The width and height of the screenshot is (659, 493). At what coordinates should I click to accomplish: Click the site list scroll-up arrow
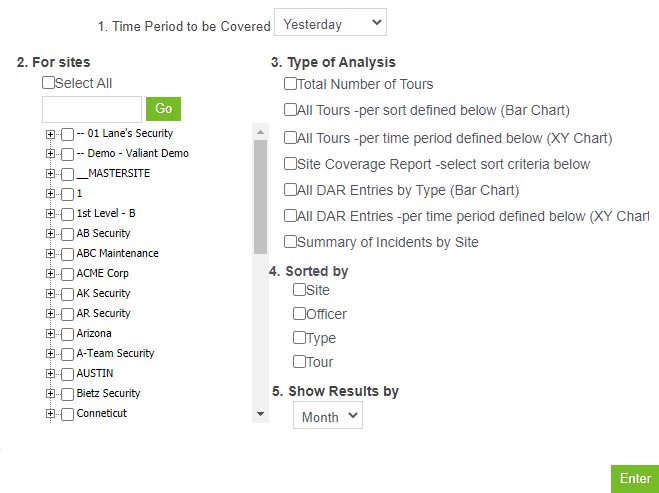(260, 132)
